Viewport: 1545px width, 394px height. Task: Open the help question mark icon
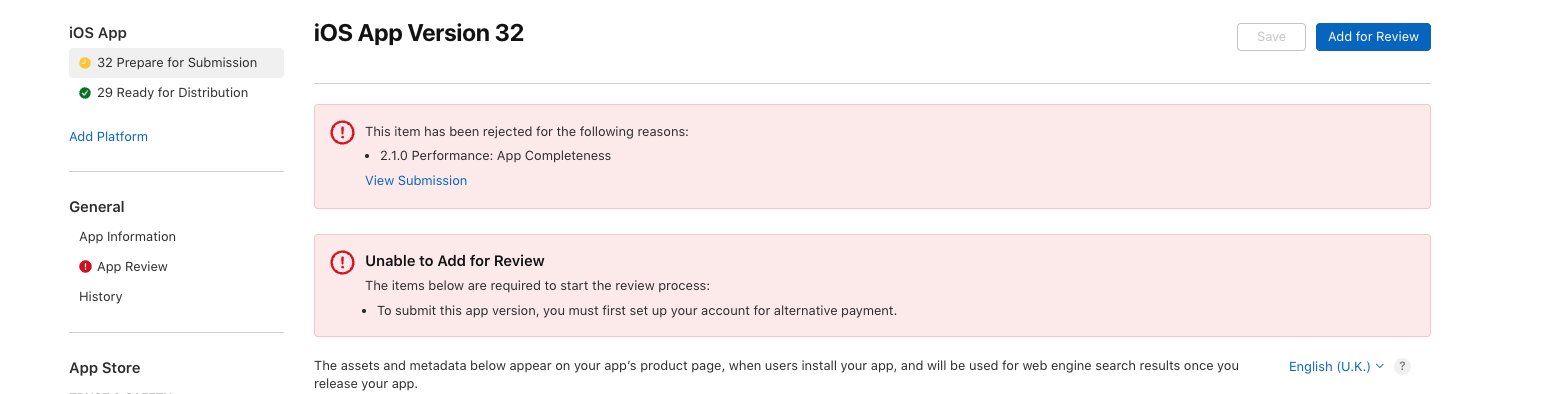1403,367
